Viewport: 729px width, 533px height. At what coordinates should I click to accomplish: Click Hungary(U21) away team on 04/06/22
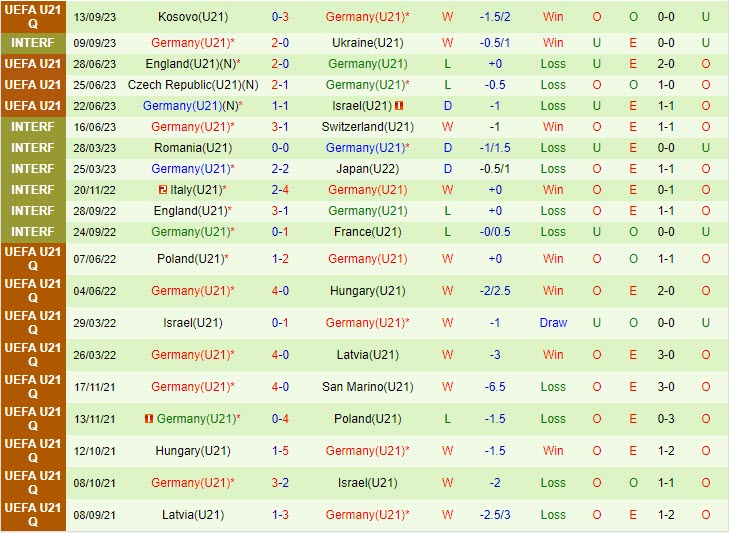click(x=367, y=291)
